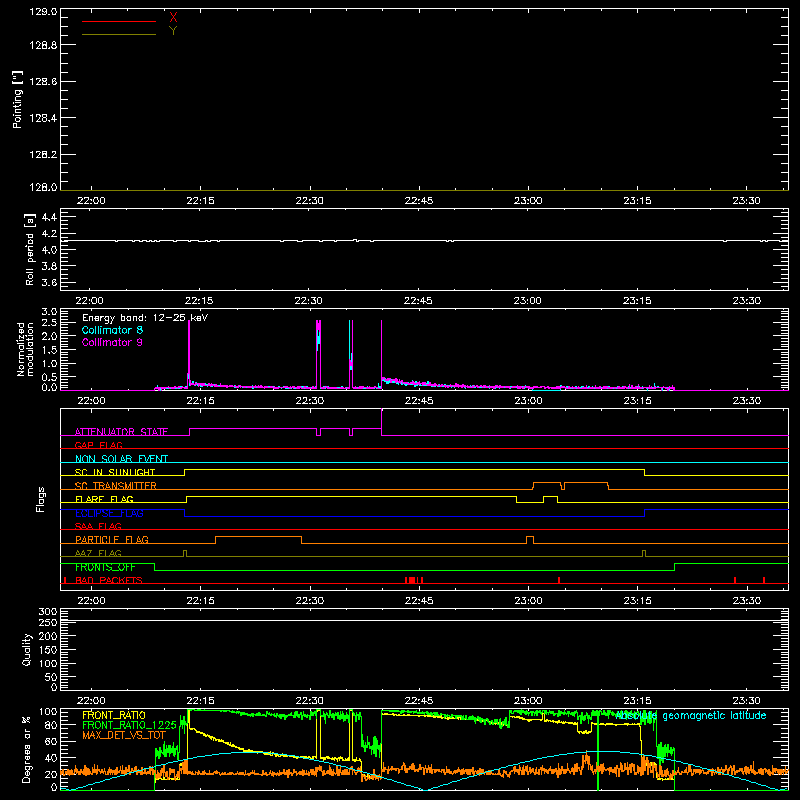Click the raised PARTICLE_FLAG segment near 22:20
Image resolution: width=800 pixels, height=800 pixels.
click(x=258, y=537)
